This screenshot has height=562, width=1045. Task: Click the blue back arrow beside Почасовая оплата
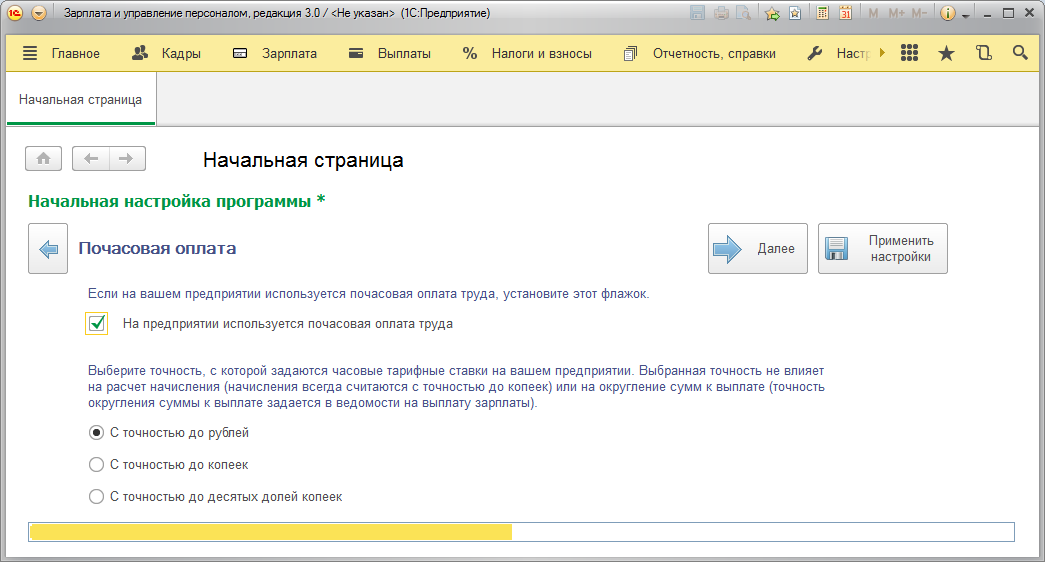pyautogui.click(x=48, y=249)
